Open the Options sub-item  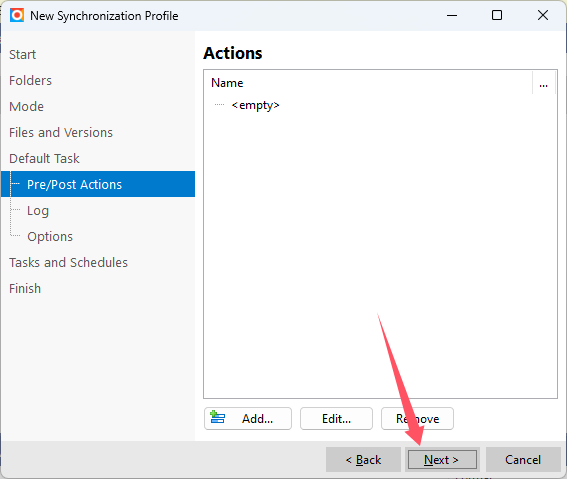point(50,237)
